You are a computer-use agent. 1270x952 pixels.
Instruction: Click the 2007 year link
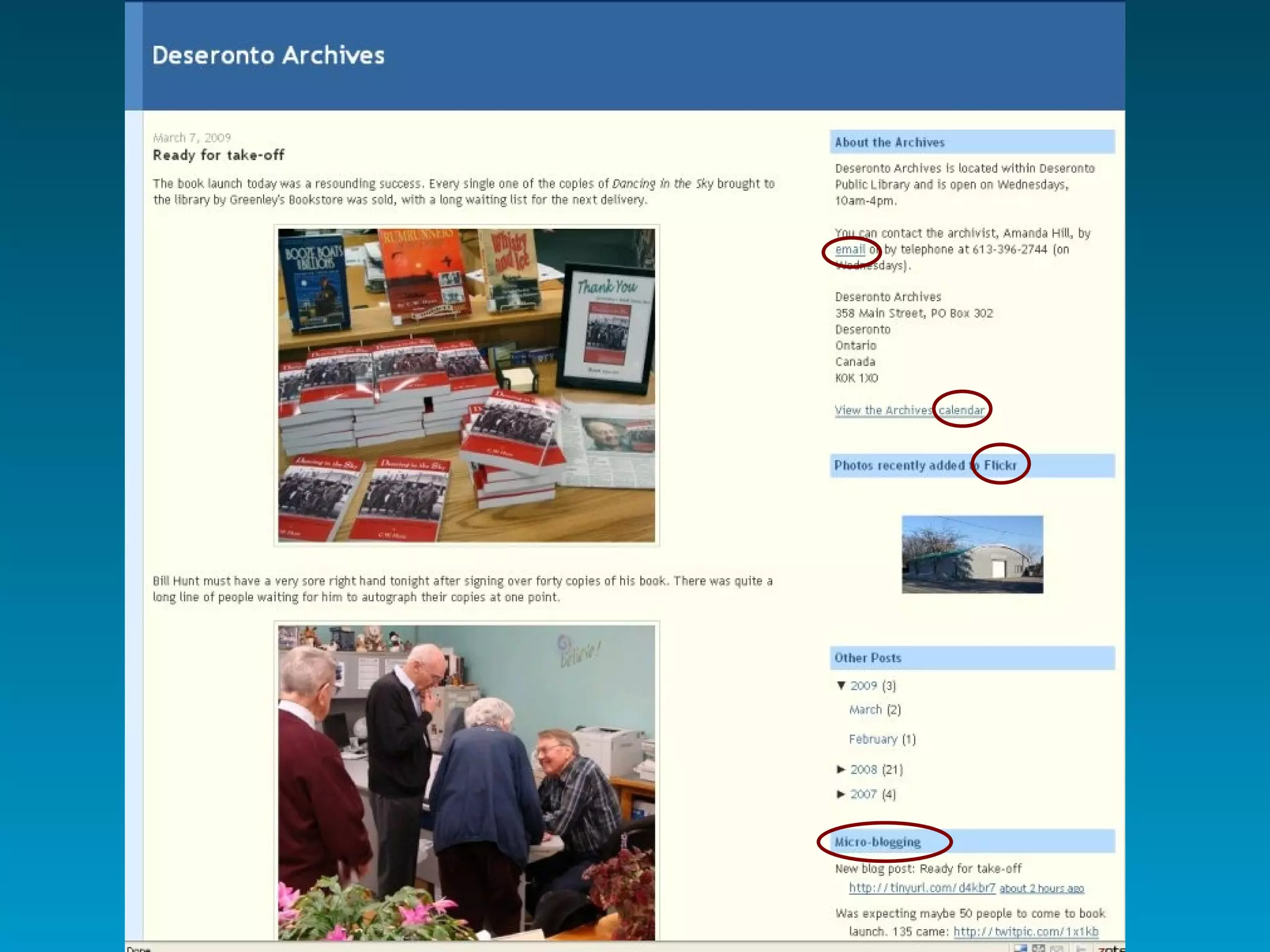pyautogui.click(x=863, y=794)
